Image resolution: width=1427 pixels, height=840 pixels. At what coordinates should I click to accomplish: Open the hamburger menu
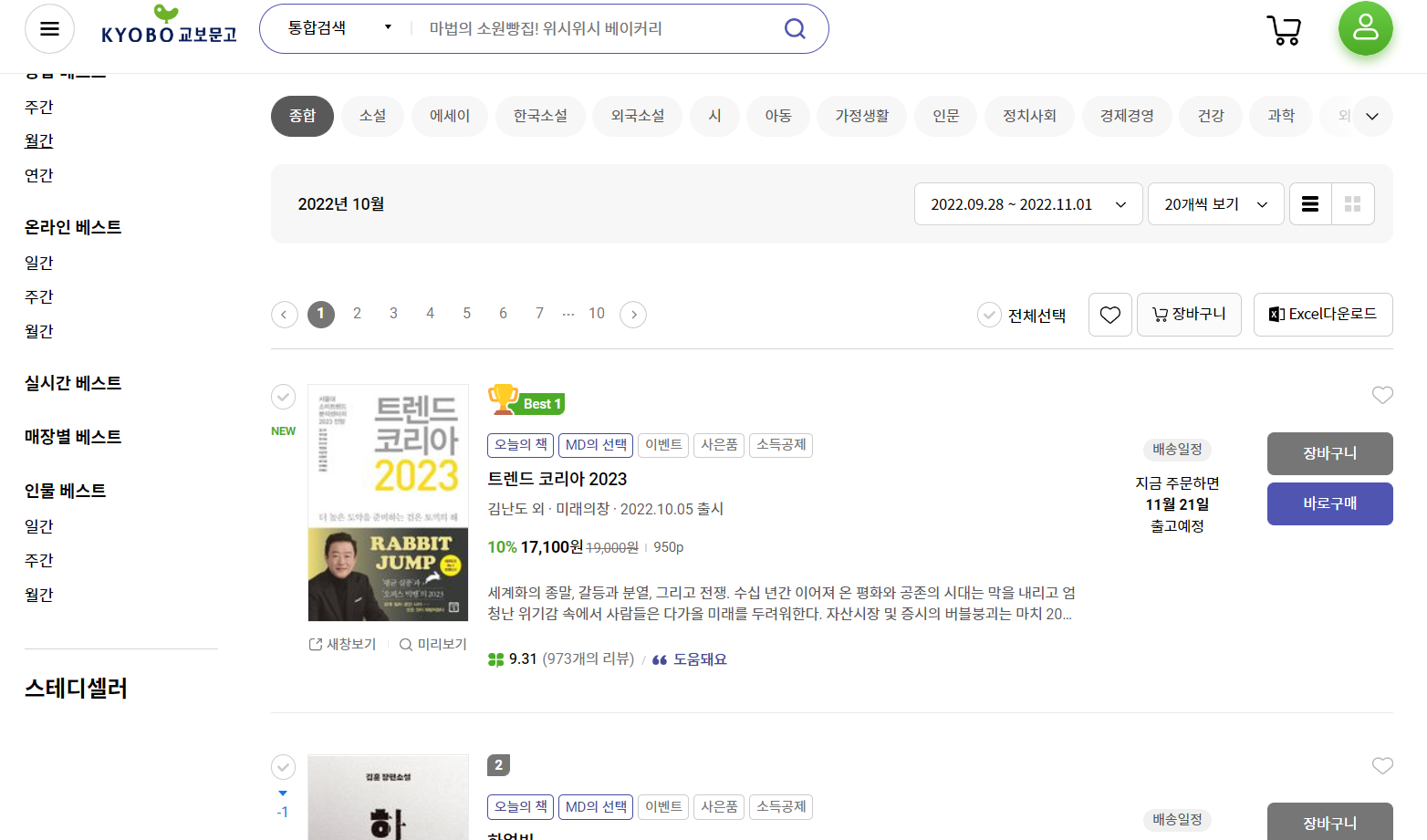point(49,28)
